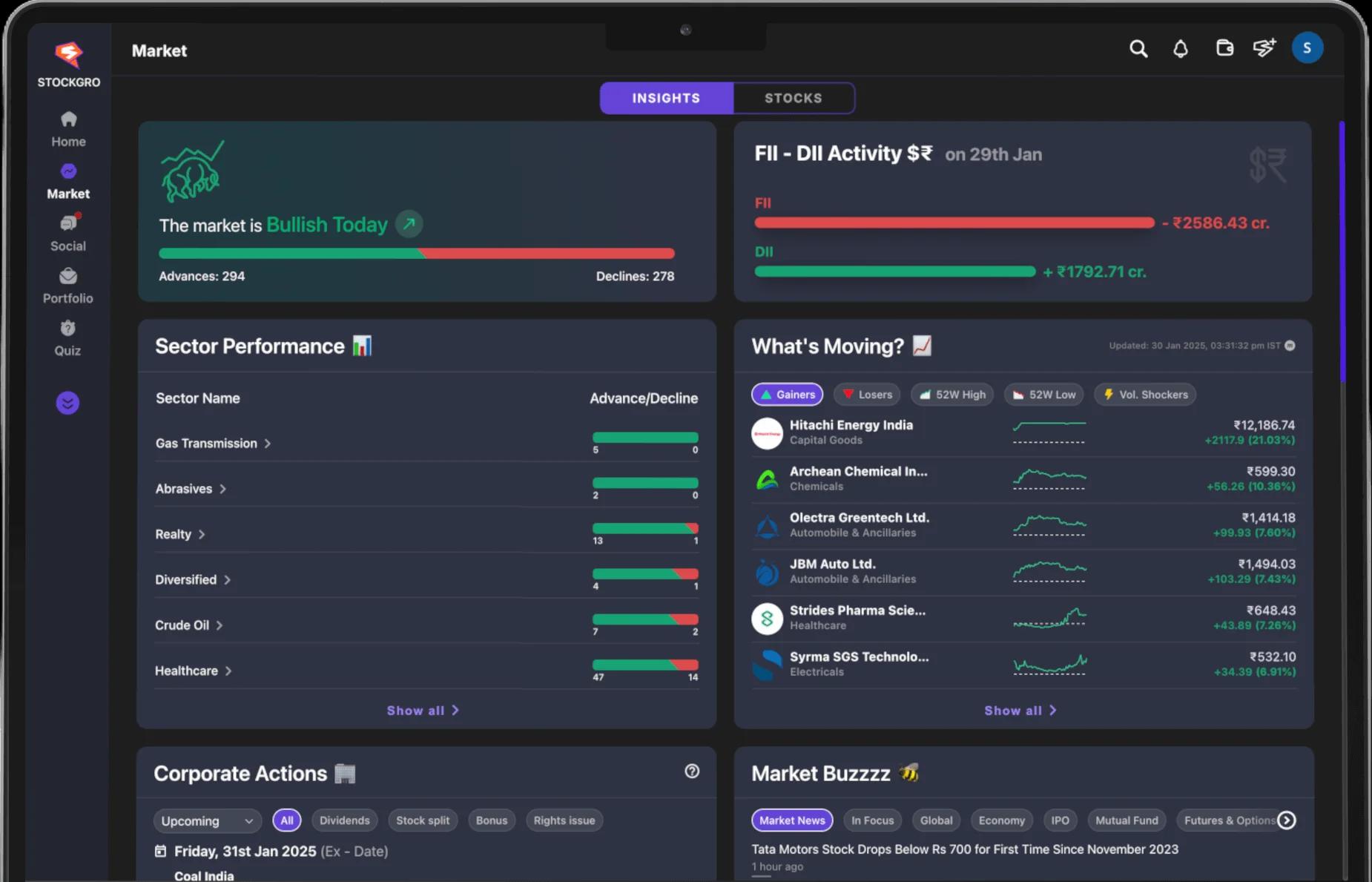Image resolution: width=1372 pixels, height=882 pixels.
Task: Select the IPO news category
Action: [1060, 820]
